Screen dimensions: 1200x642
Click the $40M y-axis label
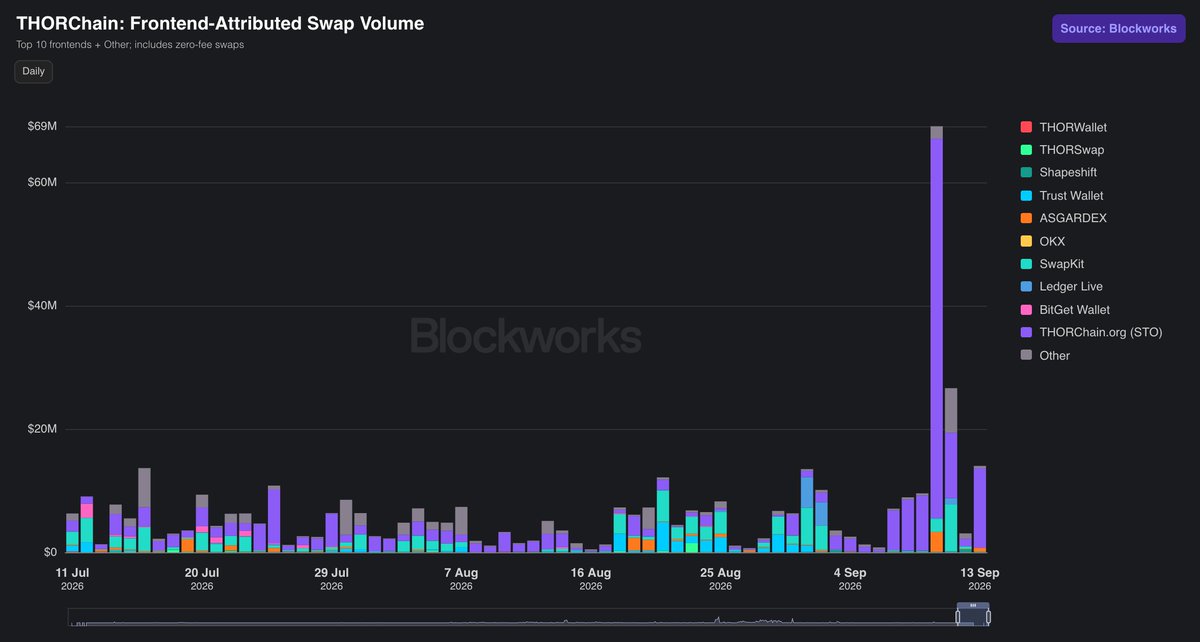point(41,306)
